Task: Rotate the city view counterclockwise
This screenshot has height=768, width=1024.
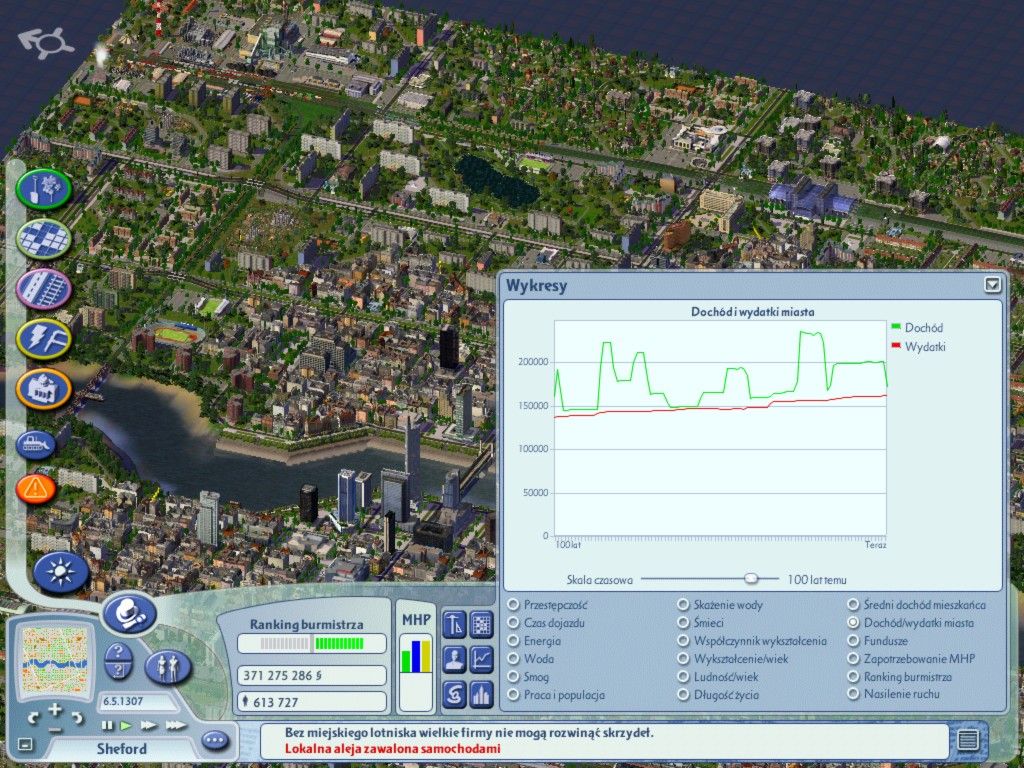Action: pos(33,719)
